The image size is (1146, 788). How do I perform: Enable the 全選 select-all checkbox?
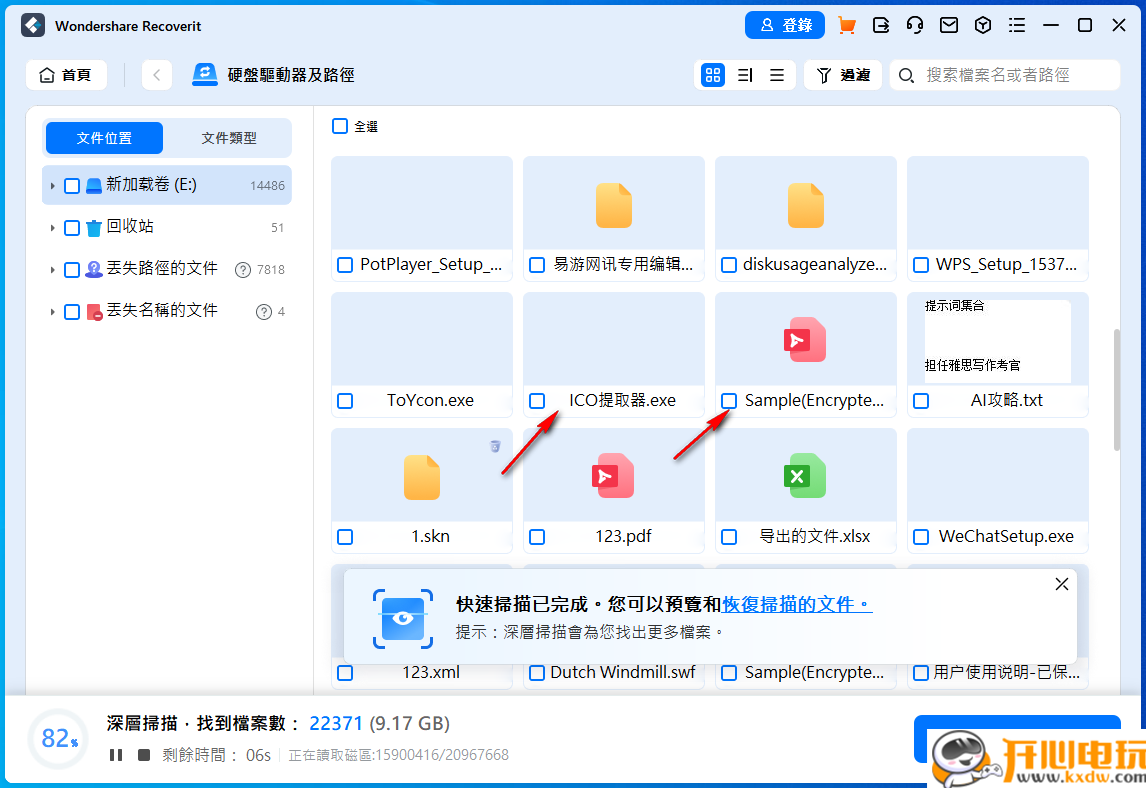(339, 126)
